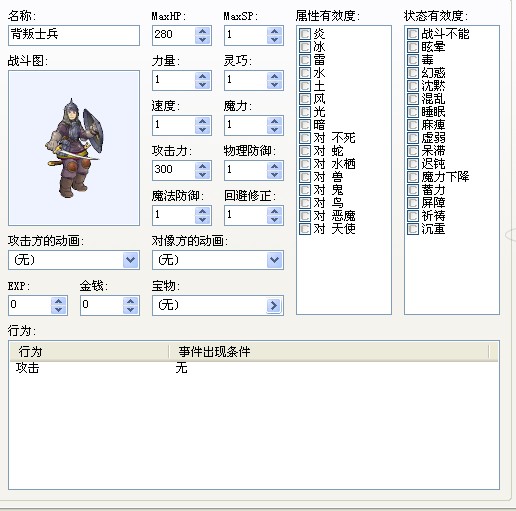Toggle the 暗 element checkbox
516x511 pixels.
point(305,125)
